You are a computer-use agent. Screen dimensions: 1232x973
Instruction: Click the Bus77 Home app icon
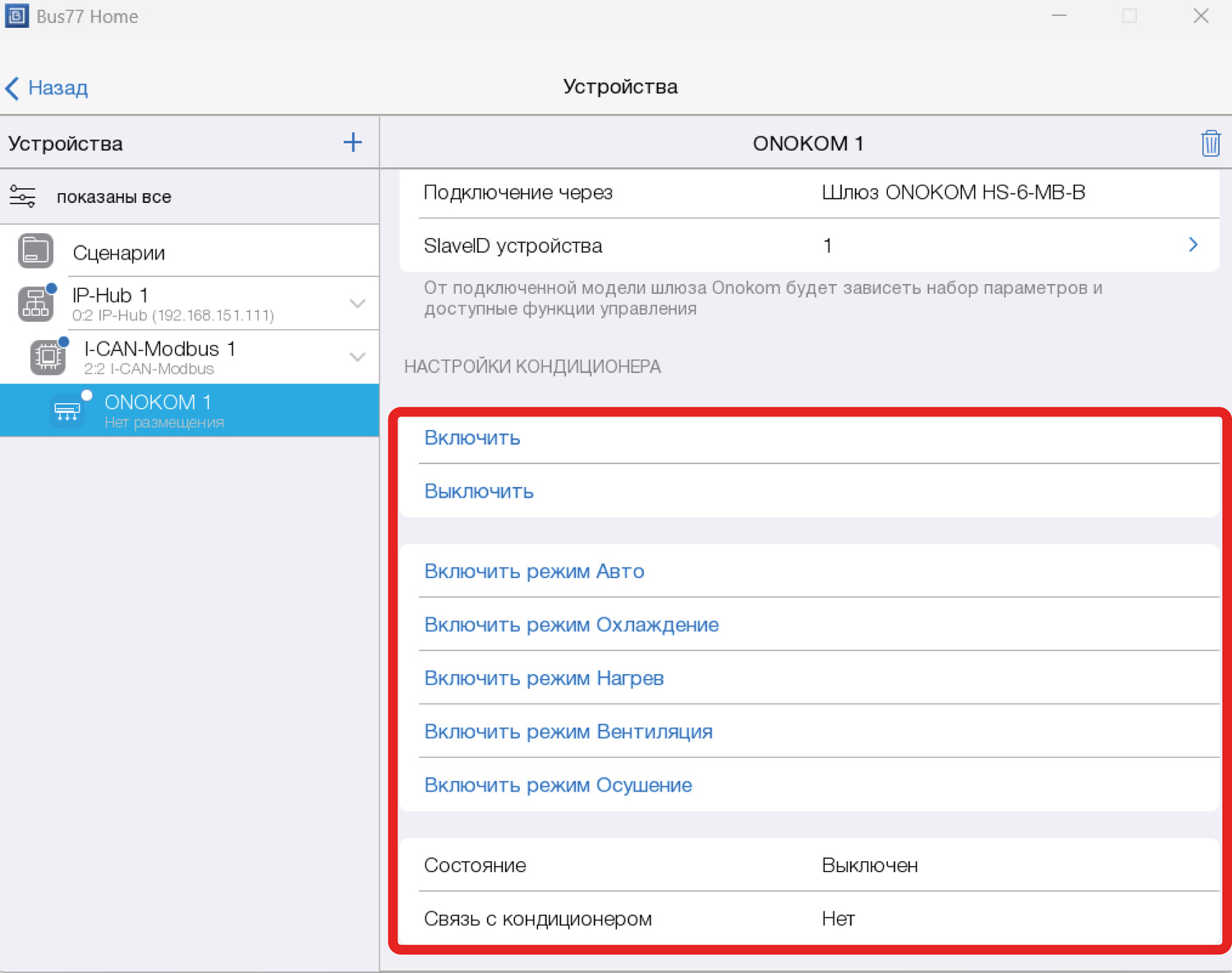click(x=16, y=16)
